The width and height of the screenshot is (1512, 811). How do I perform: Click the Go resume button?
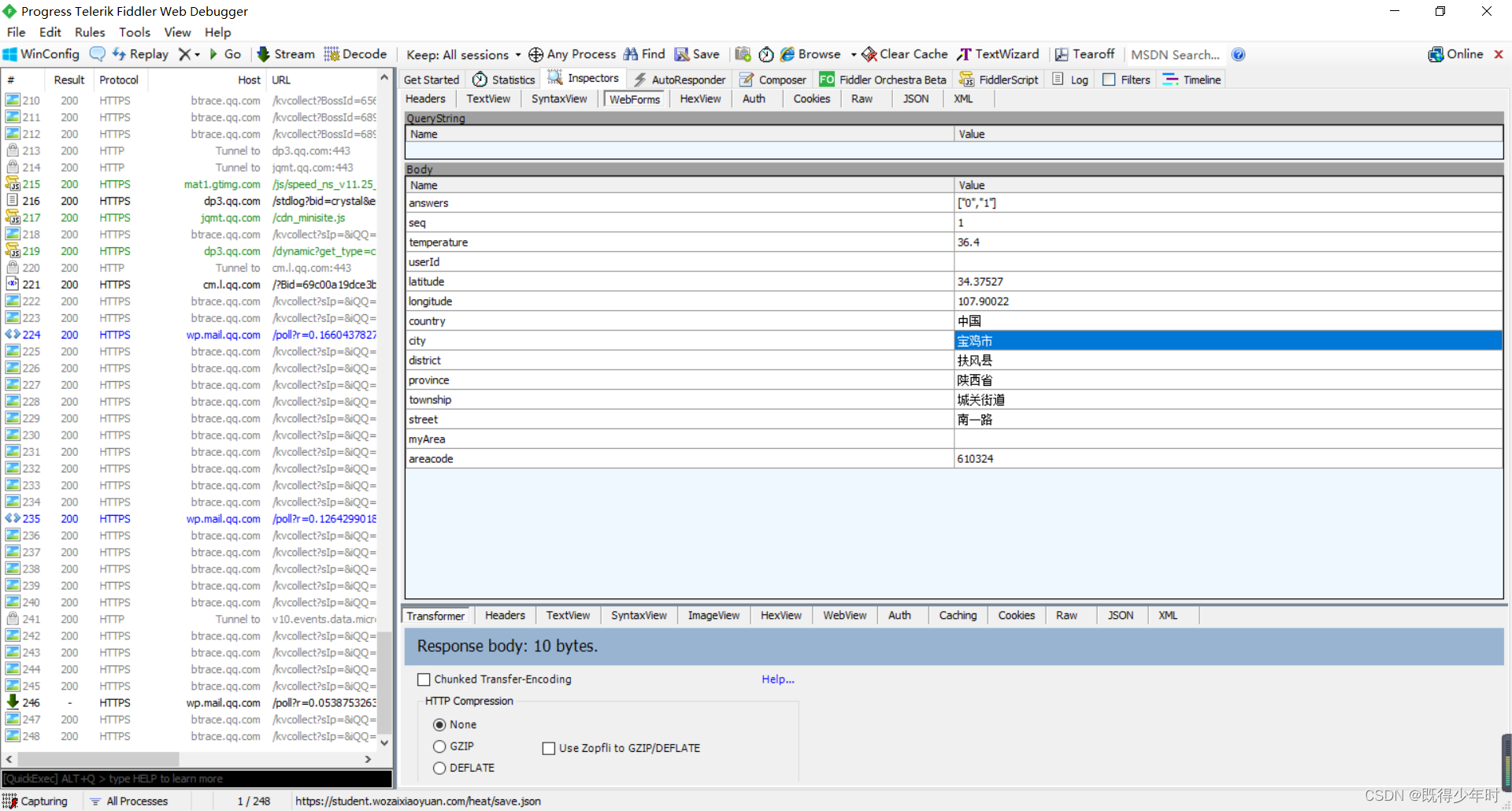[x=225, y=54]
